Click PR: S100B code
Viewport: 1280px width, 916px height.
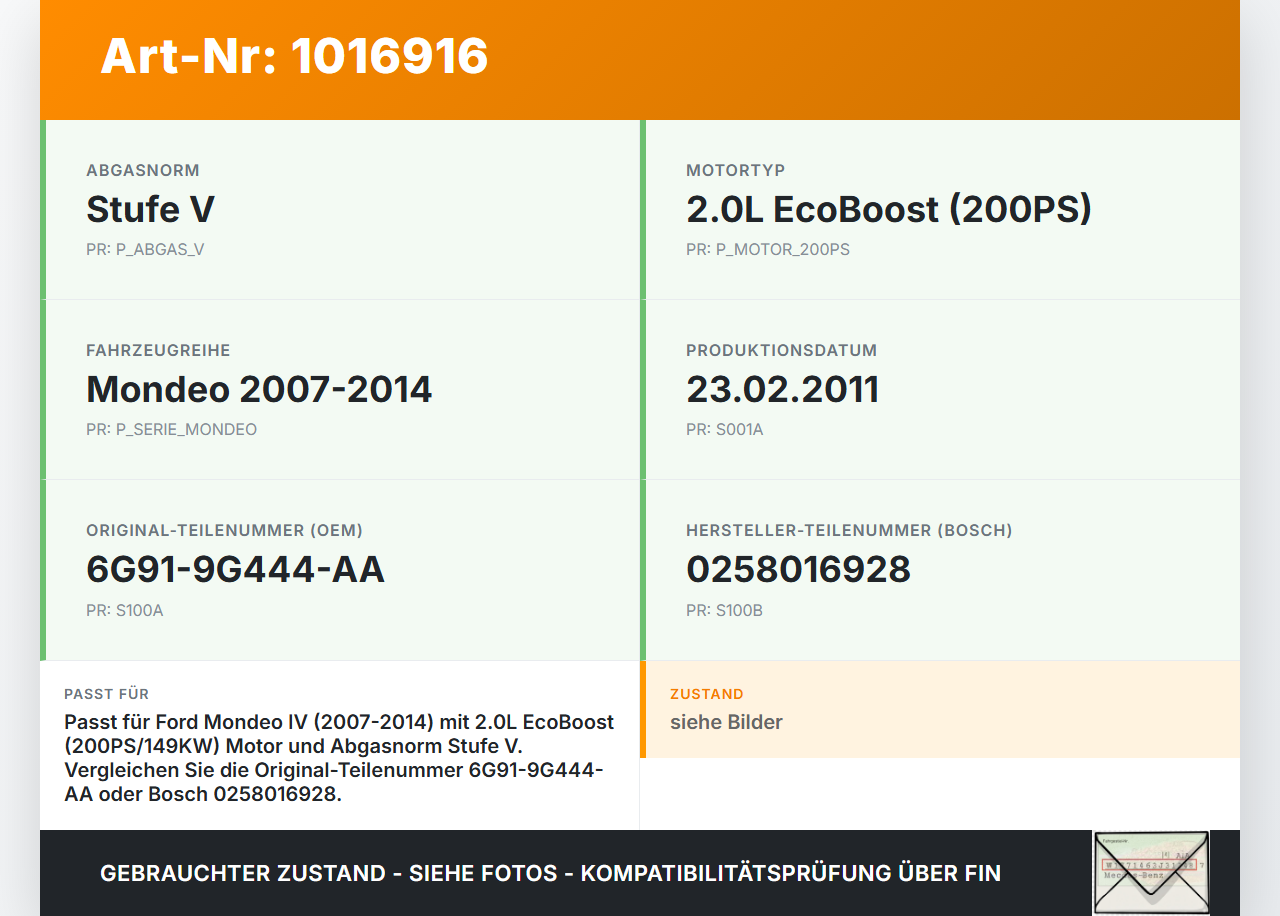tap(725, 610)
